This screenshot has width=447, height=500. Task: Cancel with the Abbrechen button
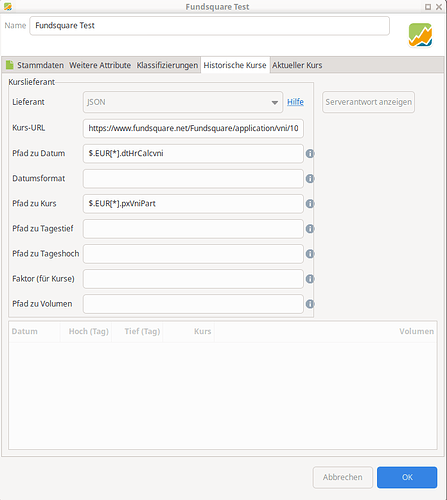343,477
